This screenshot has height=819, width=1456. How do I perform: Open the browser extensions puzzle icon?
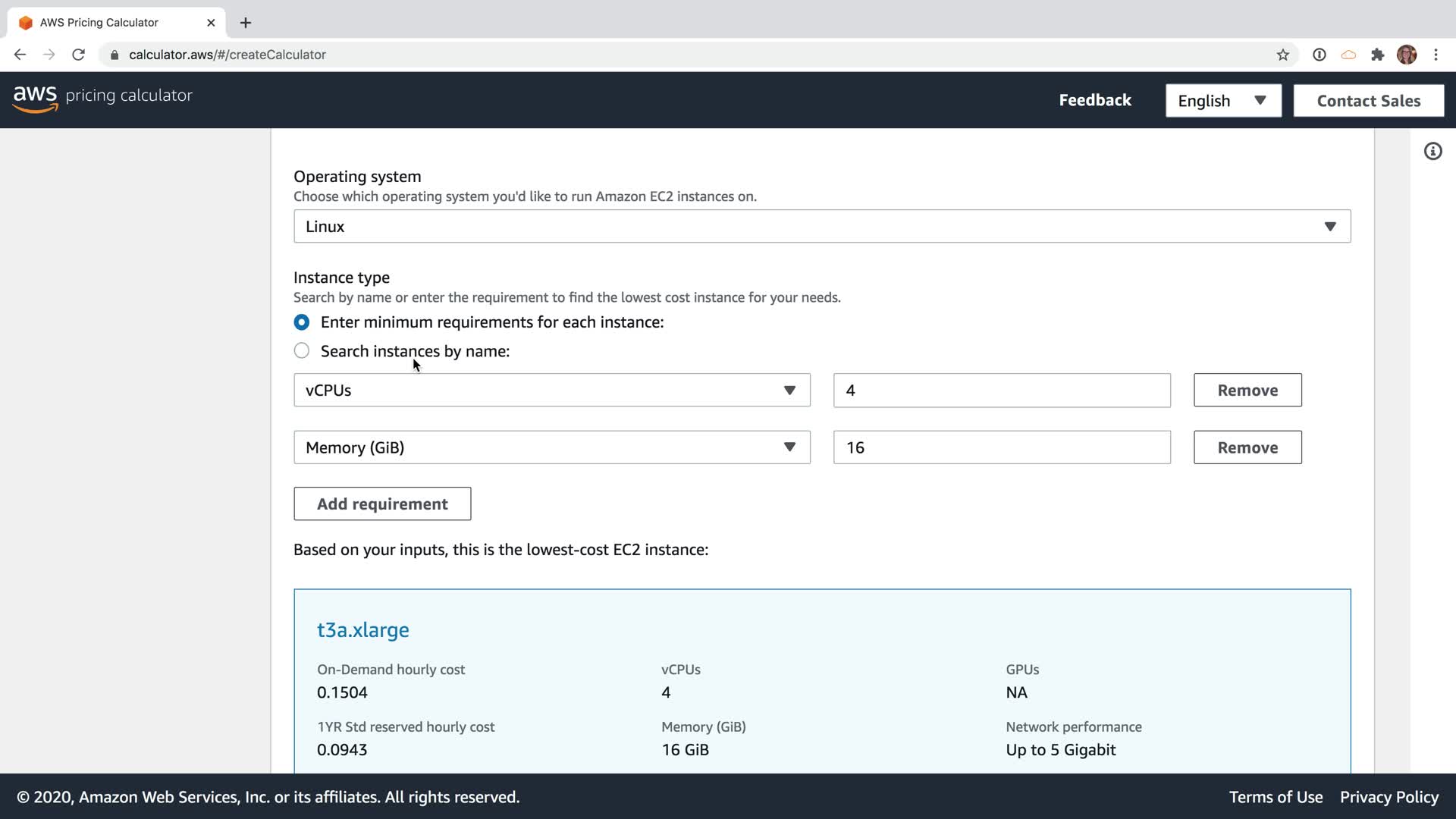pos(1377,55)
